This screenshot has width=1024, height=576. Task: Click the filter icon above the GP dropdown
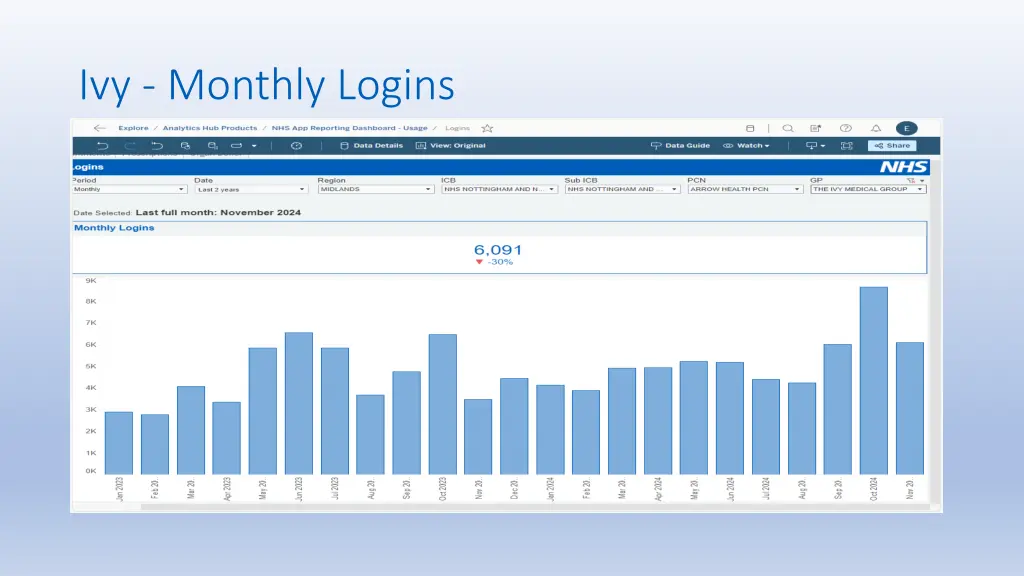[x=911, y=180]
